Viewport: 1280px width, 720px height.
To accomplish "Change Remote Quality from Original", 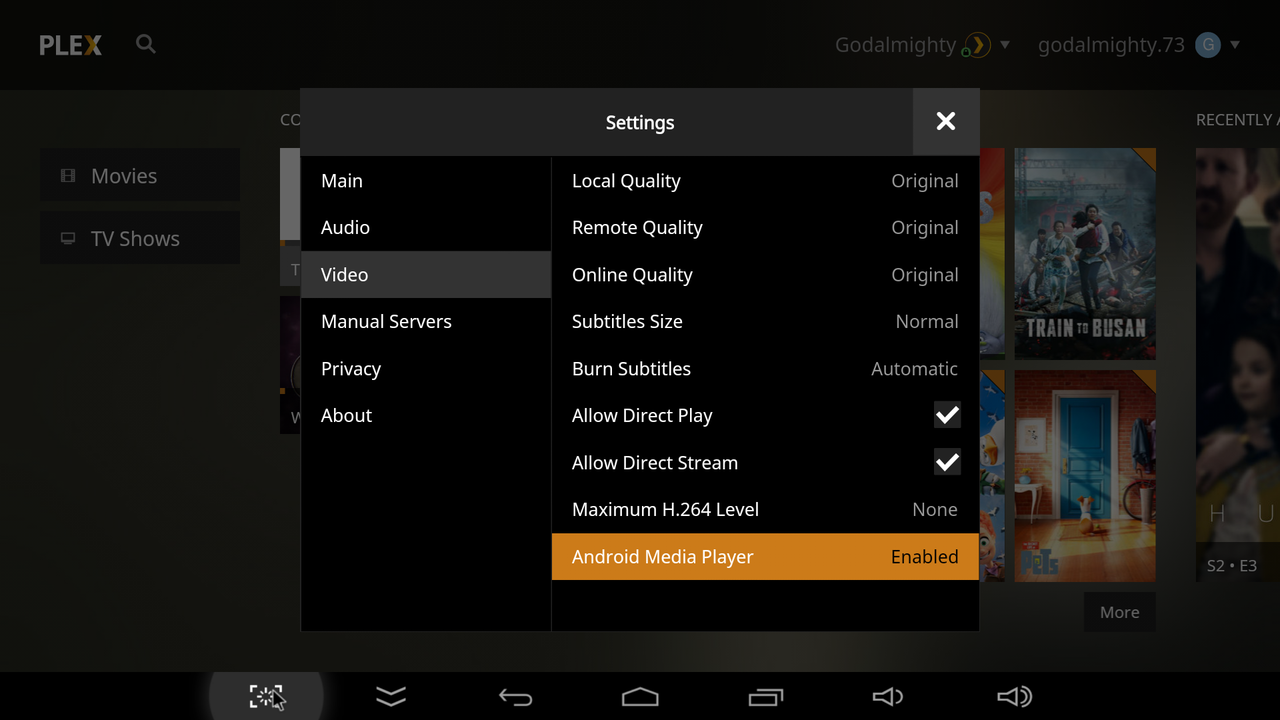I will click(x=765, y=228).
